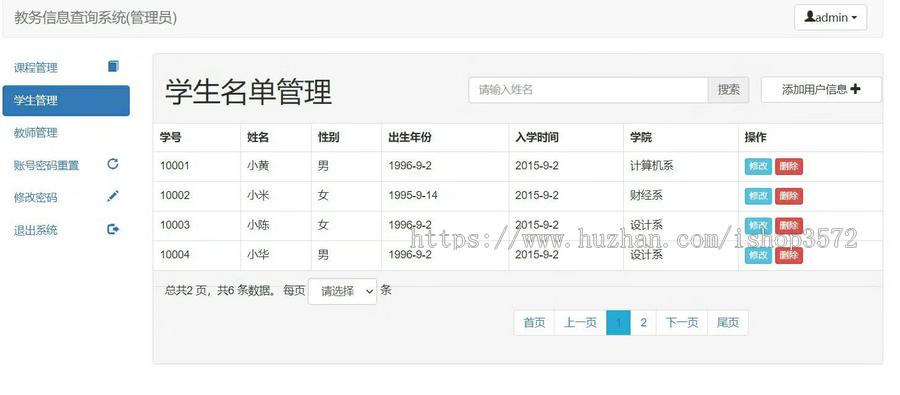Open the 请选择 page size dropdown
The image size is (900, 395).
click(x=343, y=291)
